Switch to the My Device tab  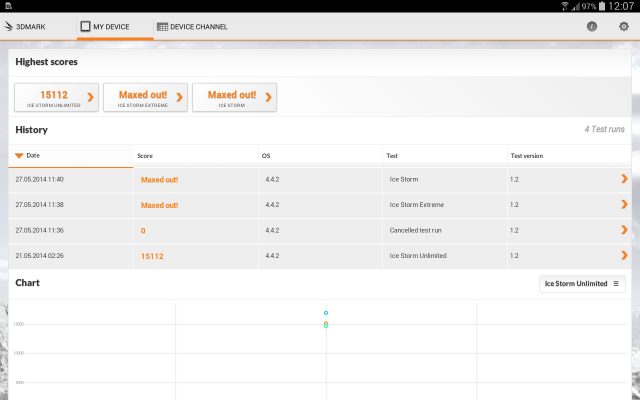[115, 27]
